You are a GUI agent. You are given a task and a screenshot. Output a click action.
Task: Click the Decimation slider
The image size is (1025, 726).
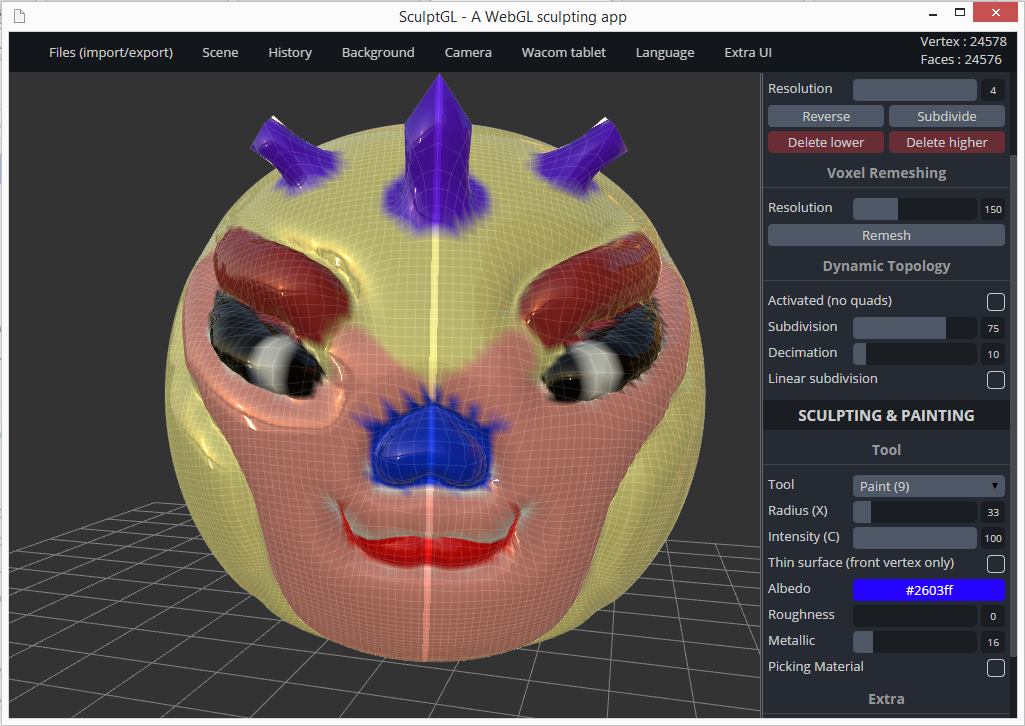pos(915,354)
